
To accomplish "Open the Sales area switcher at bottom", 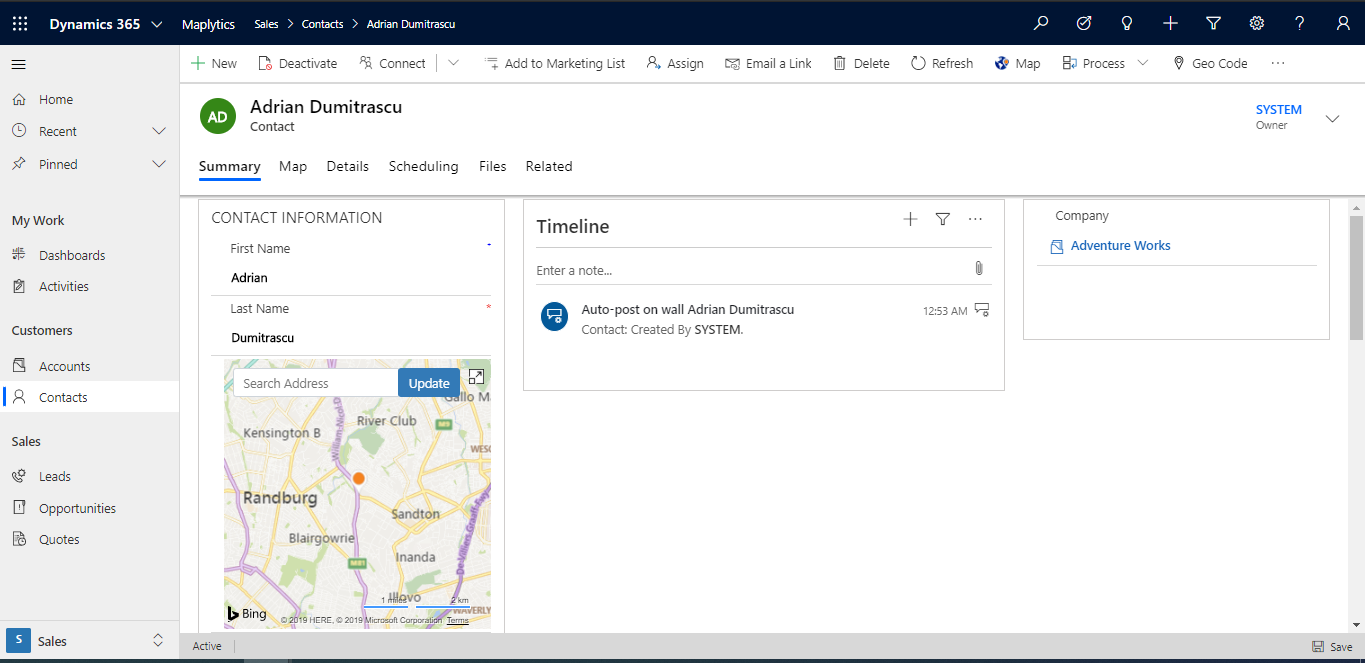I will point(89,641).
